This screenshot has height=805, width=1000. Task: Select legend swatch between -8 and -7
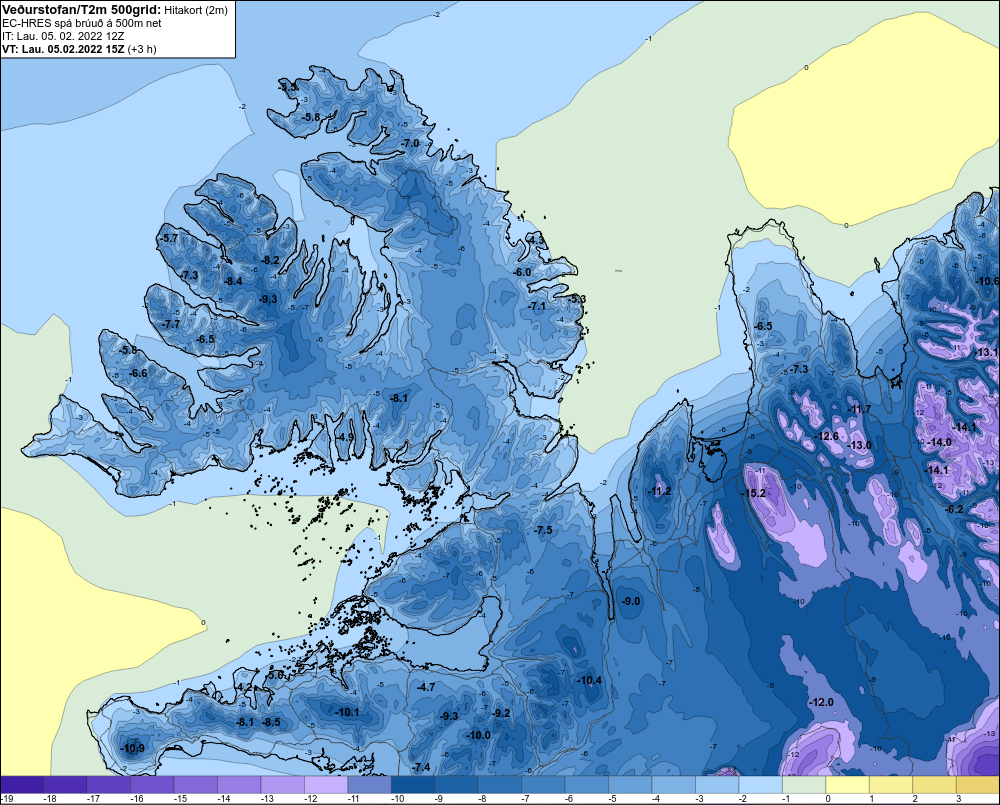click(499, 784)
